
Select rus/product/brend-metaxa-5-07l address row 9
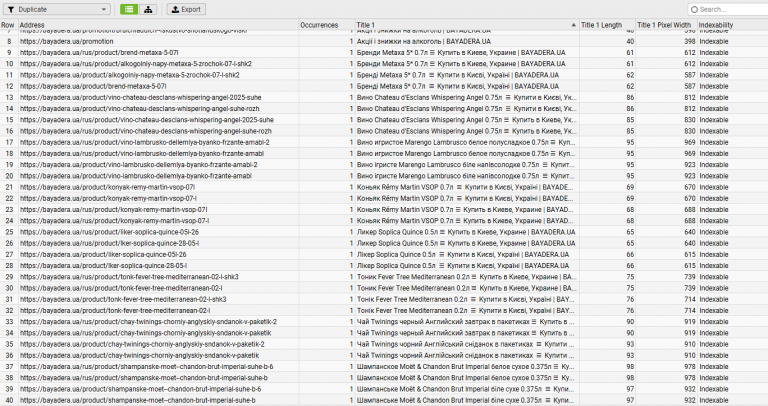99,52
